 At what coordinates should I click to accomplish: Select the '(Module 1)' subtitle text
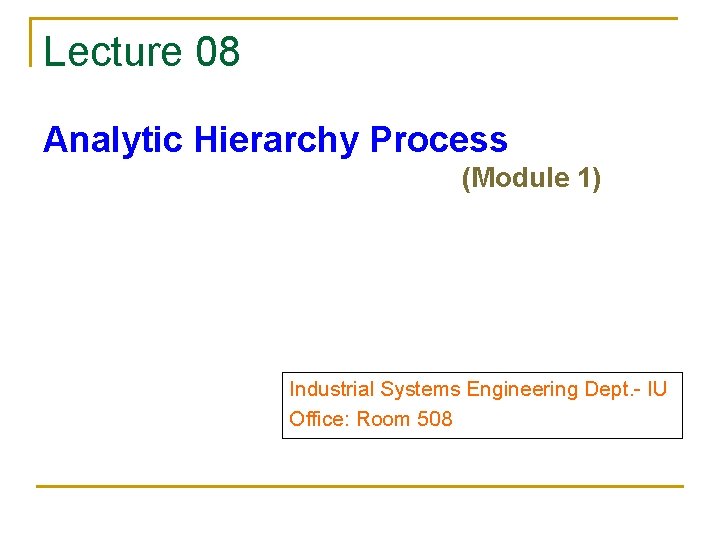tap(531, 179)
